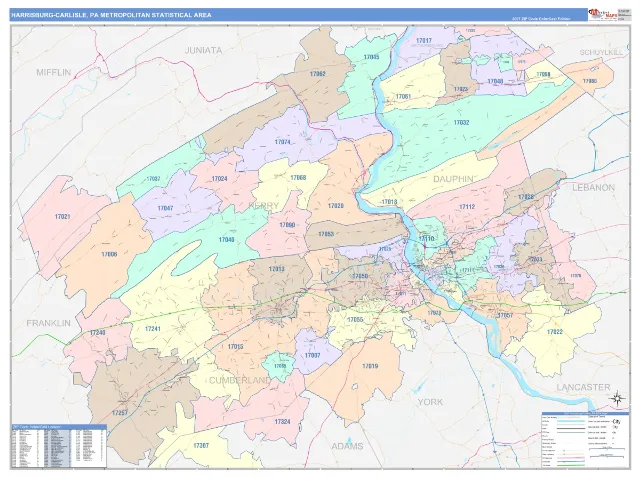Viewport: 640px width, 480px height.
Task: Select ZIP code 17070 label
Action: (434, 313)
